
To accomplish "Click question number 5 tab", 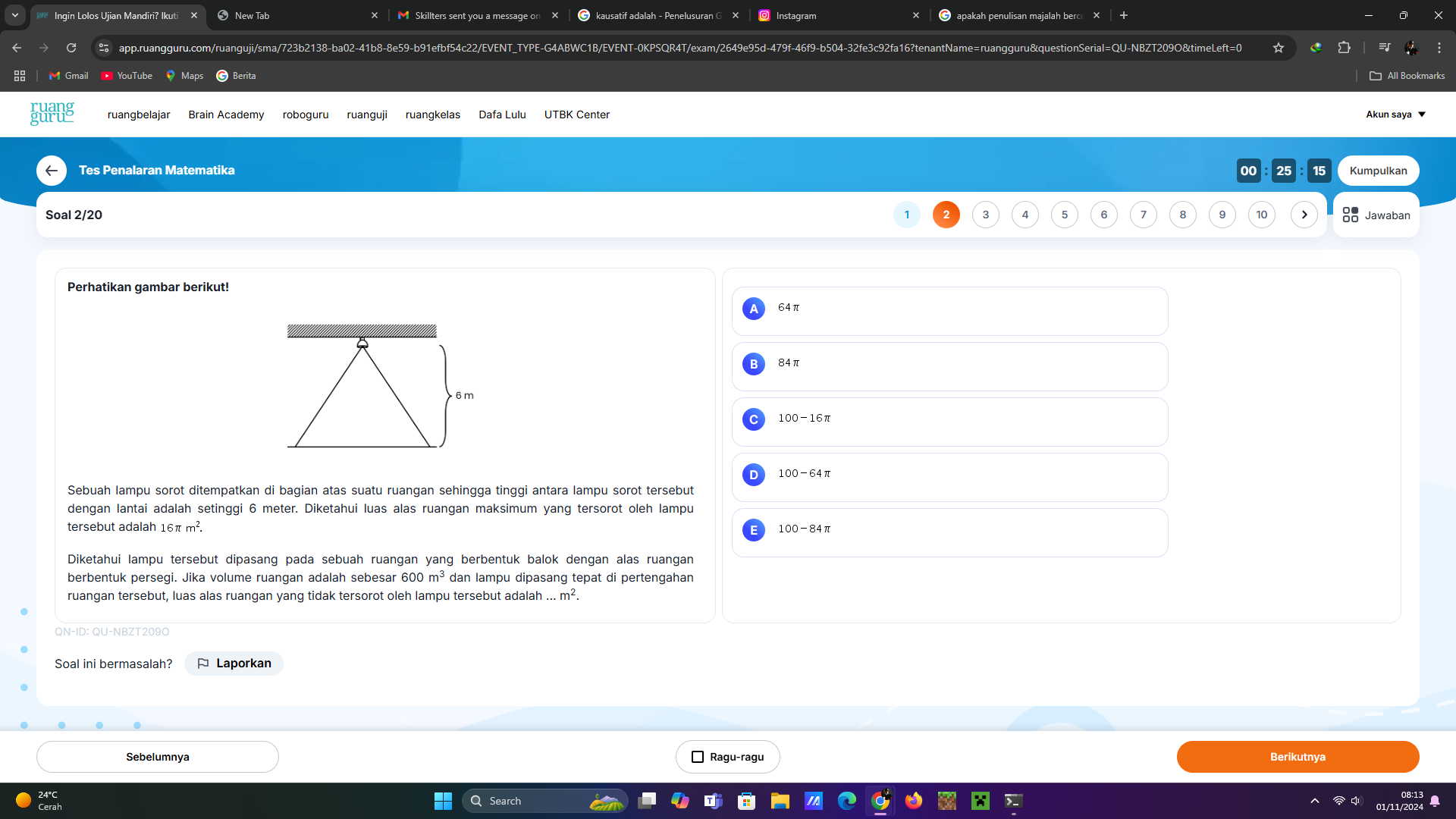I will (x=1064, y=214).
